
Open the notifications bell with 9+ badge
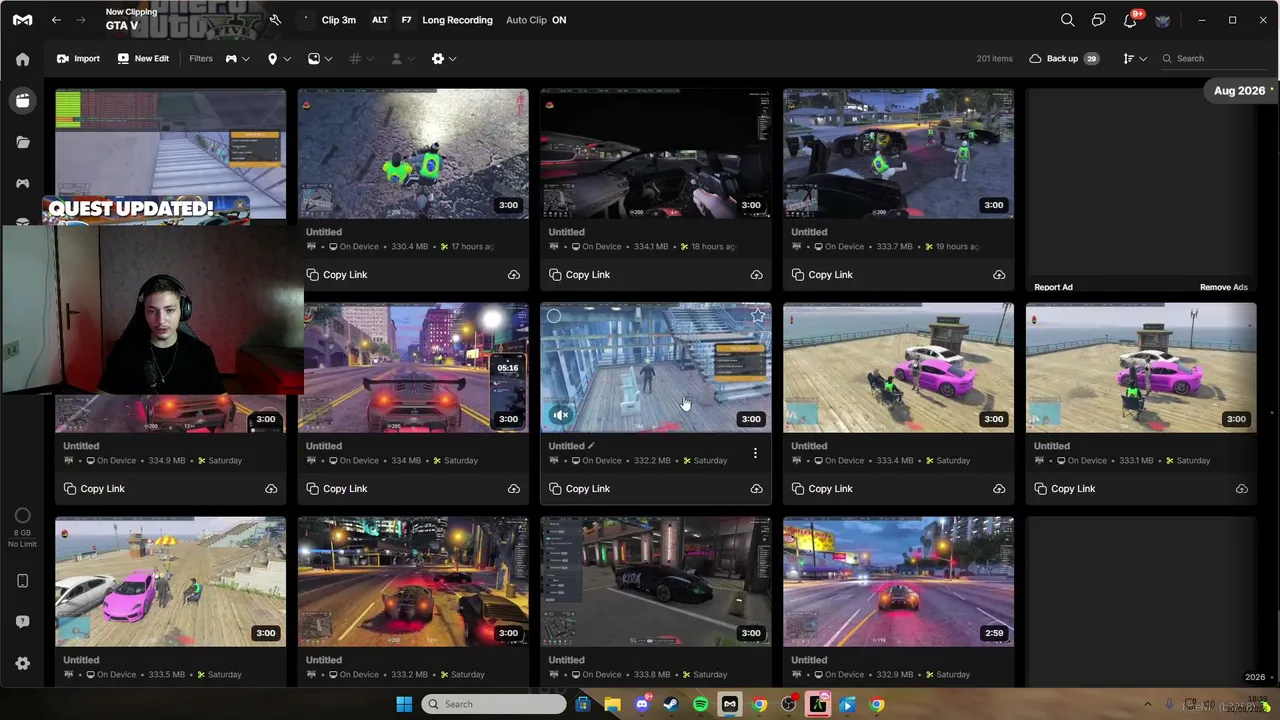1131,19
